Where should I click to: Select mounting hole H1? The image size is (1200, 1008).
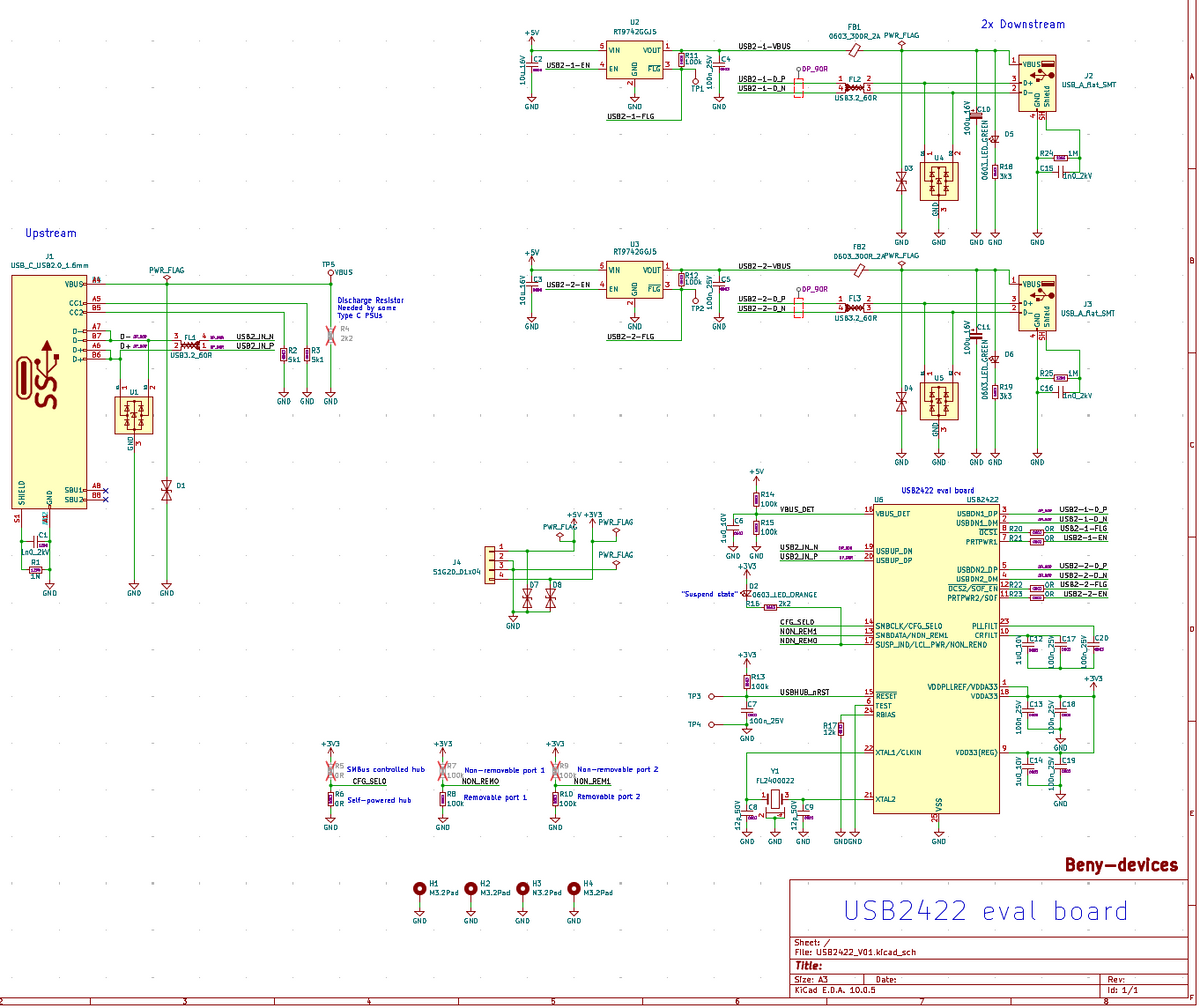(419, 888)
